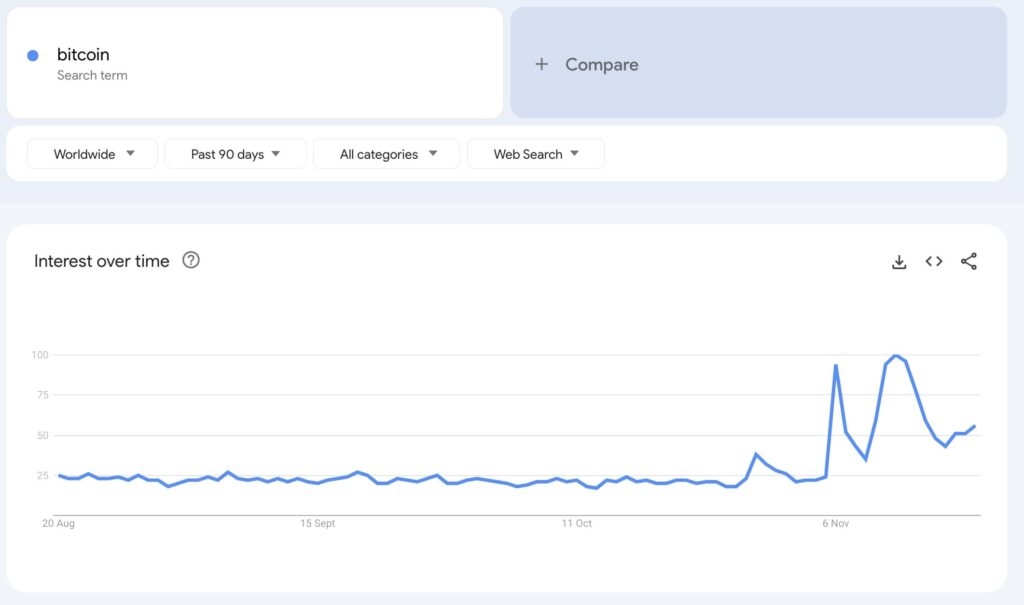Click the Compare box to add term
The image size is (1024, 605).
coord(758,64)
